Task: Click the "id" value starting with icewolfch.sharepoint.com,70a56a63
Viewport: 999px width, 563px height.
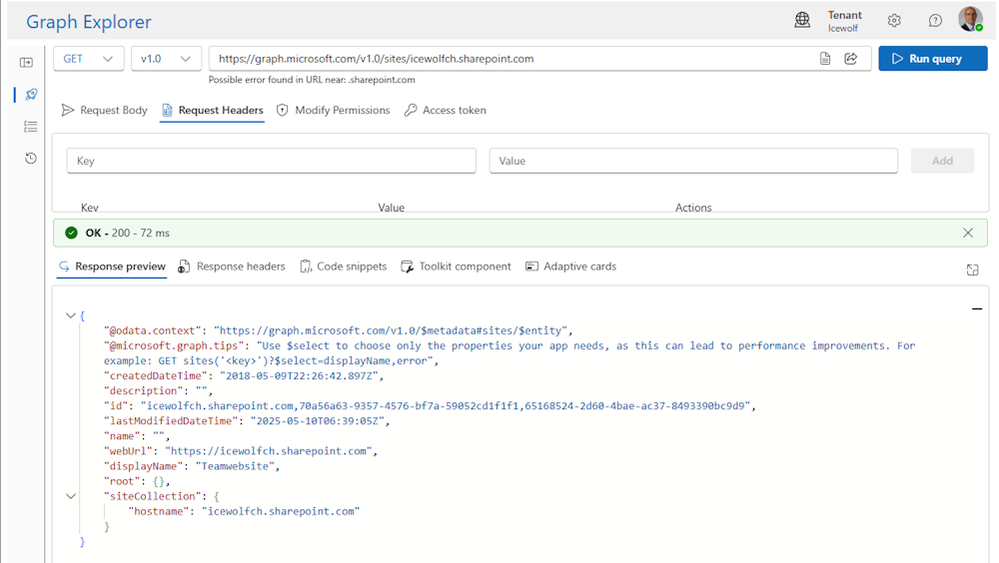Action: click(445, 406)
